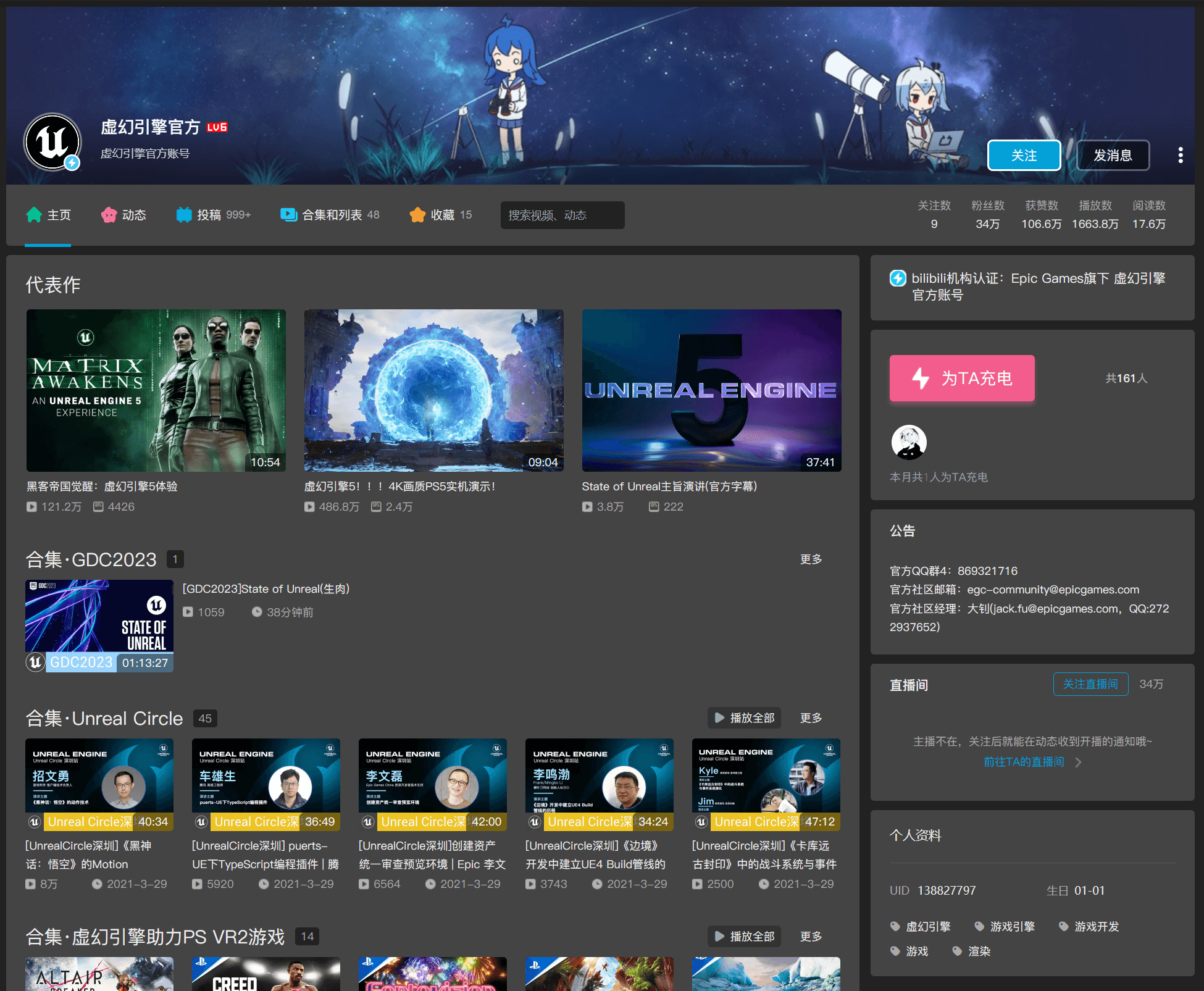Send a message via 发消息 button
The width and height of the screenshot is (1204, 991).
point(1113,155)
